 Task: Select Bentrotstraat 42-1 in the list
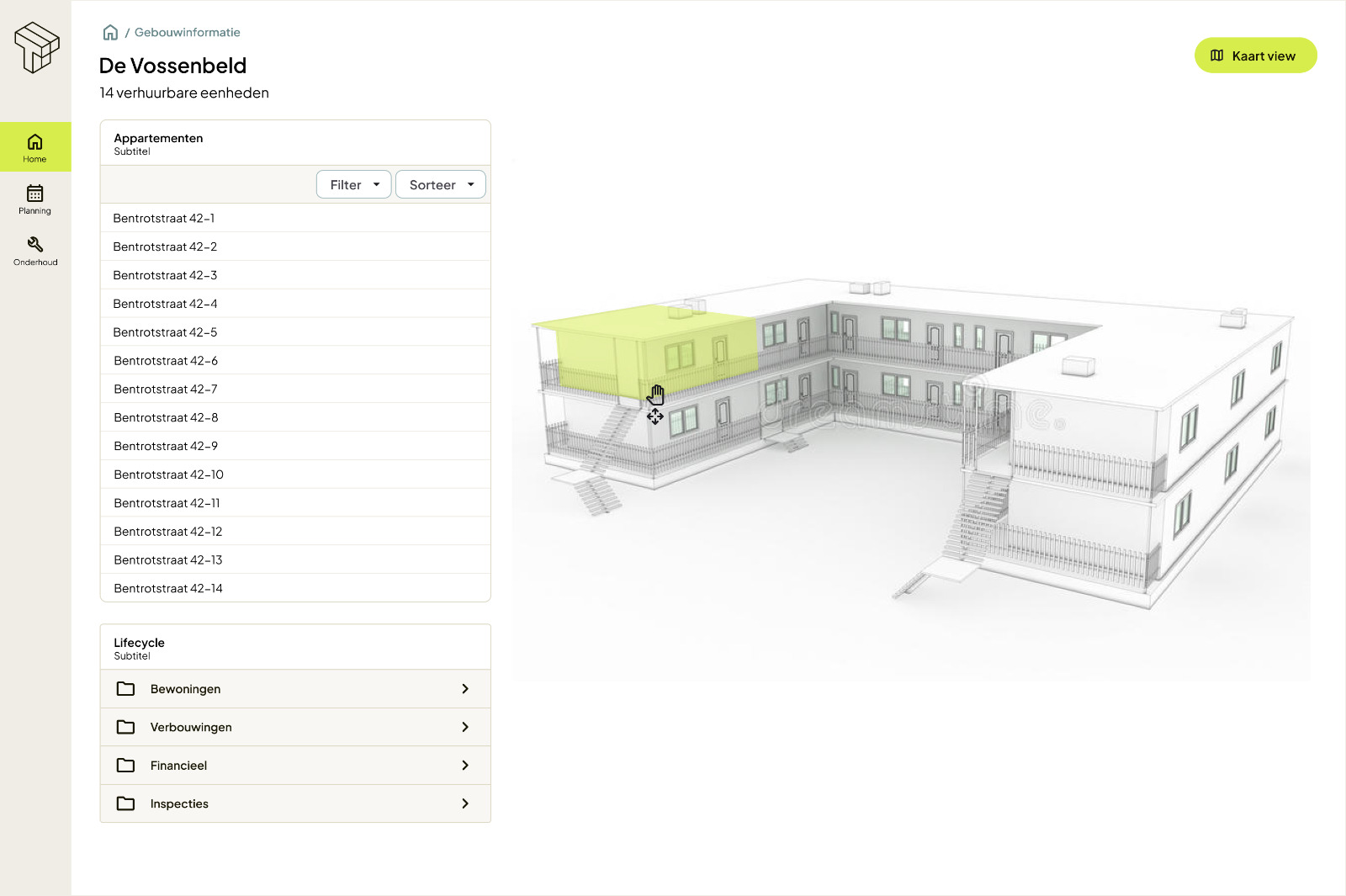pyautogui.click(x=164, y=219)
